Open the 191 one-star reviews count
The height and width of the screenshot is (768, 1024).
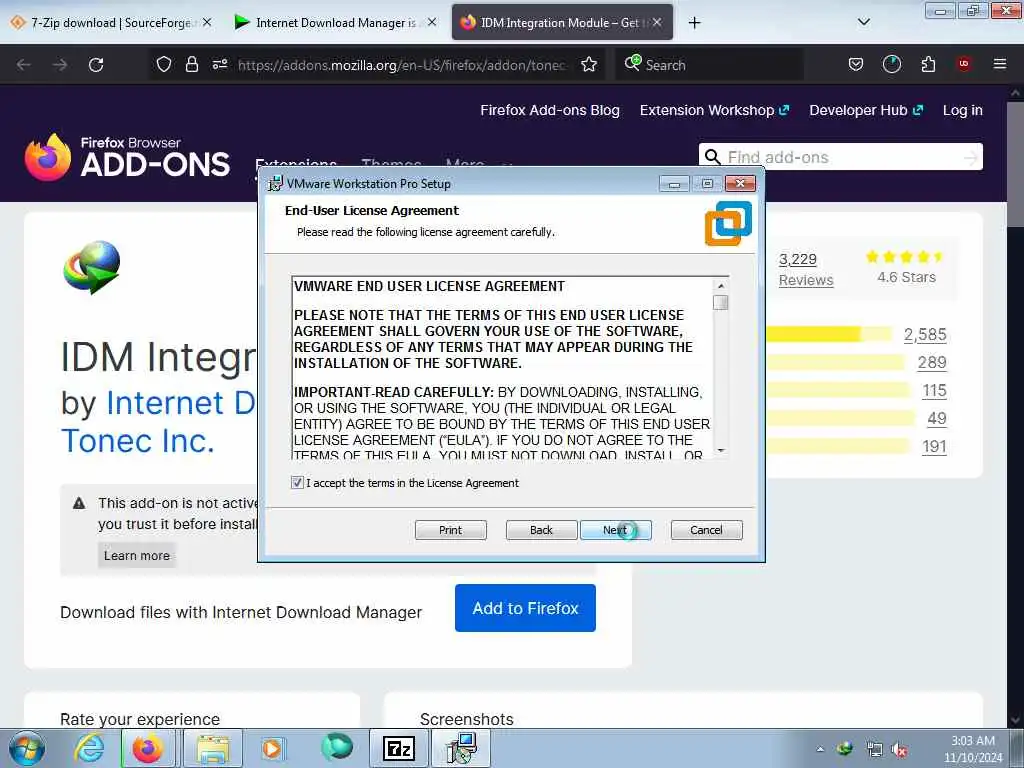click(935, 447)
